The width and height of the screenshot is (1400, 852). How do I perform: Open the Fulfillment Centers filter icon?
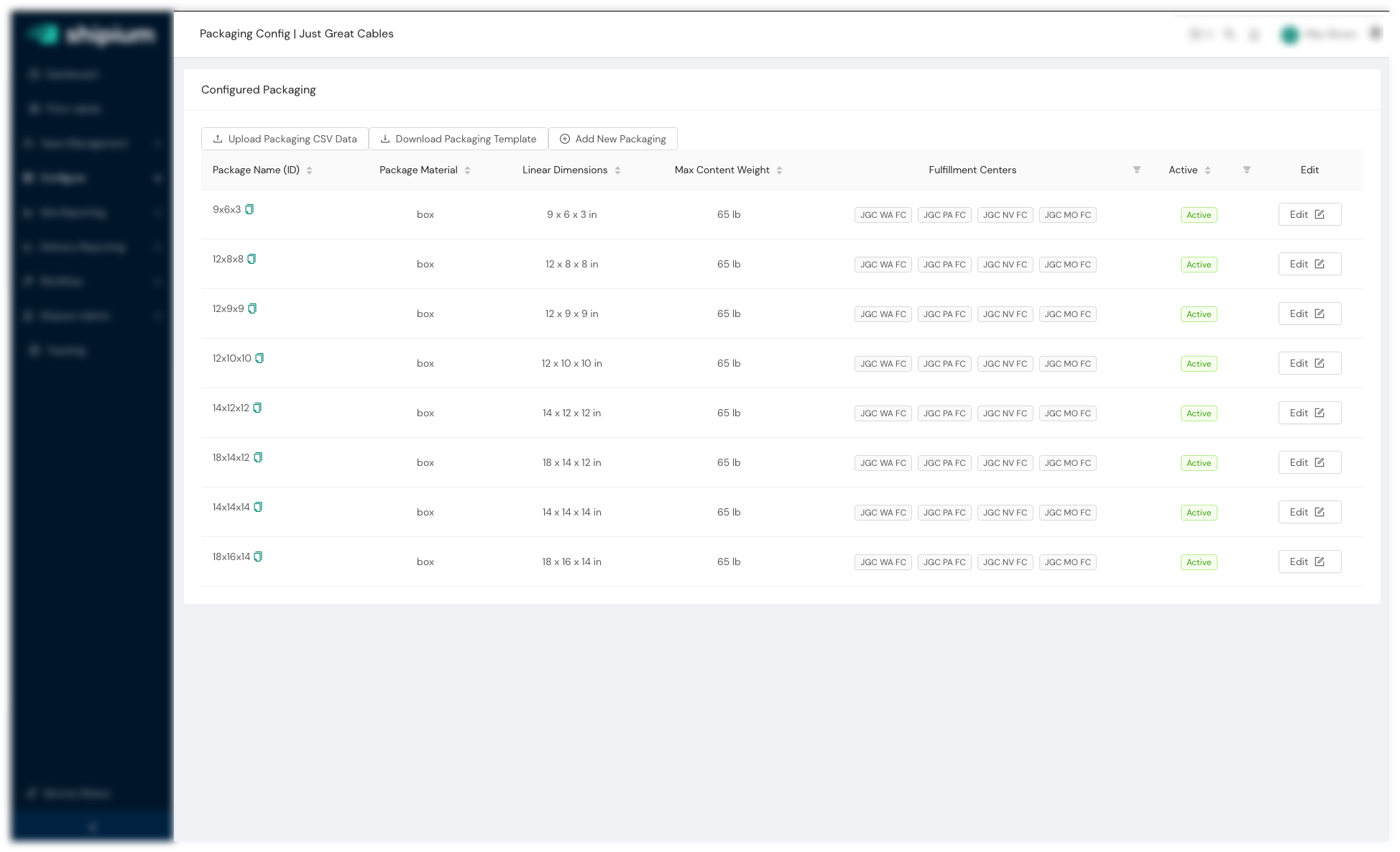click(1136, 170)
